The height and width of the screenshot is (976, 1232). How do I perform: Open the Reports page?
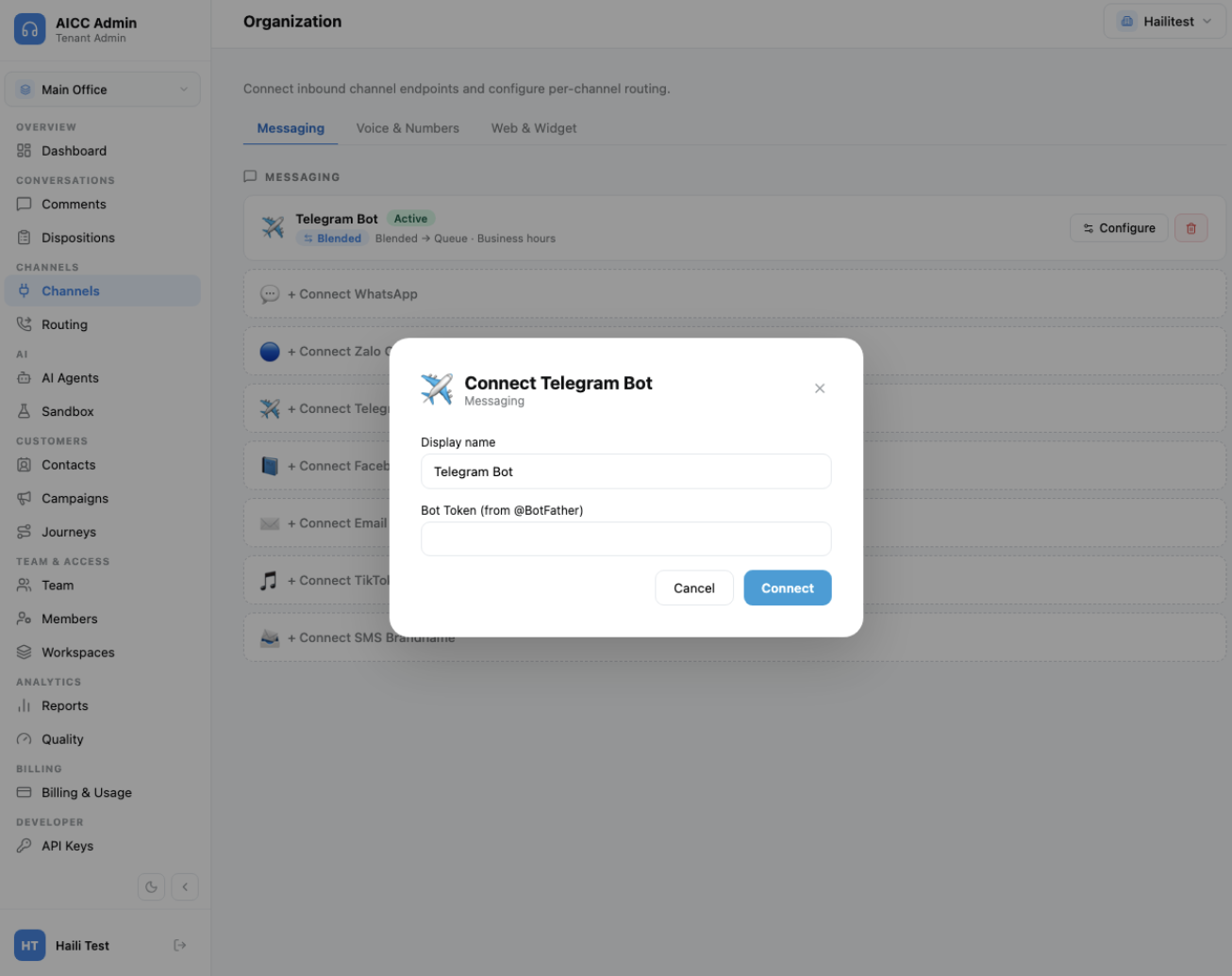click(x=103, y=705)
